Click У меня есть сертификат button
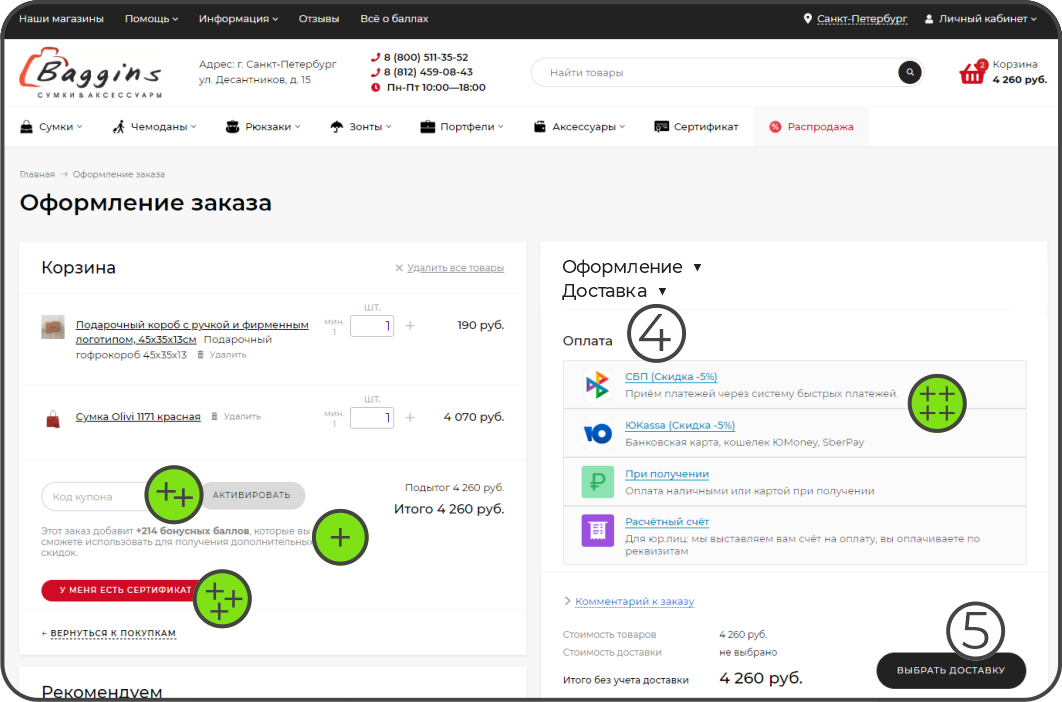 tap(118, 590)
